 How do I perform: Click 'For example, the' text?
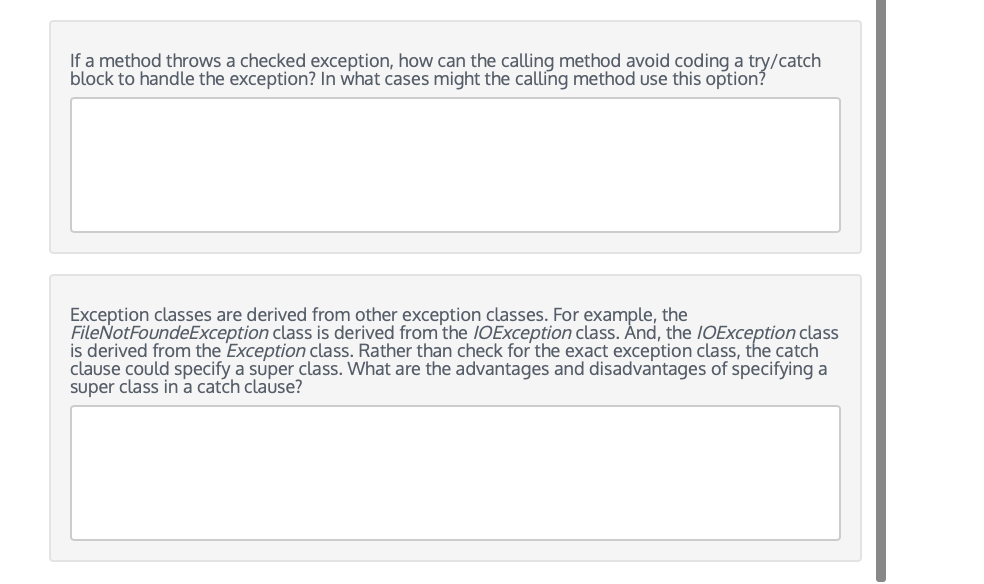click(x=620, y=314)
